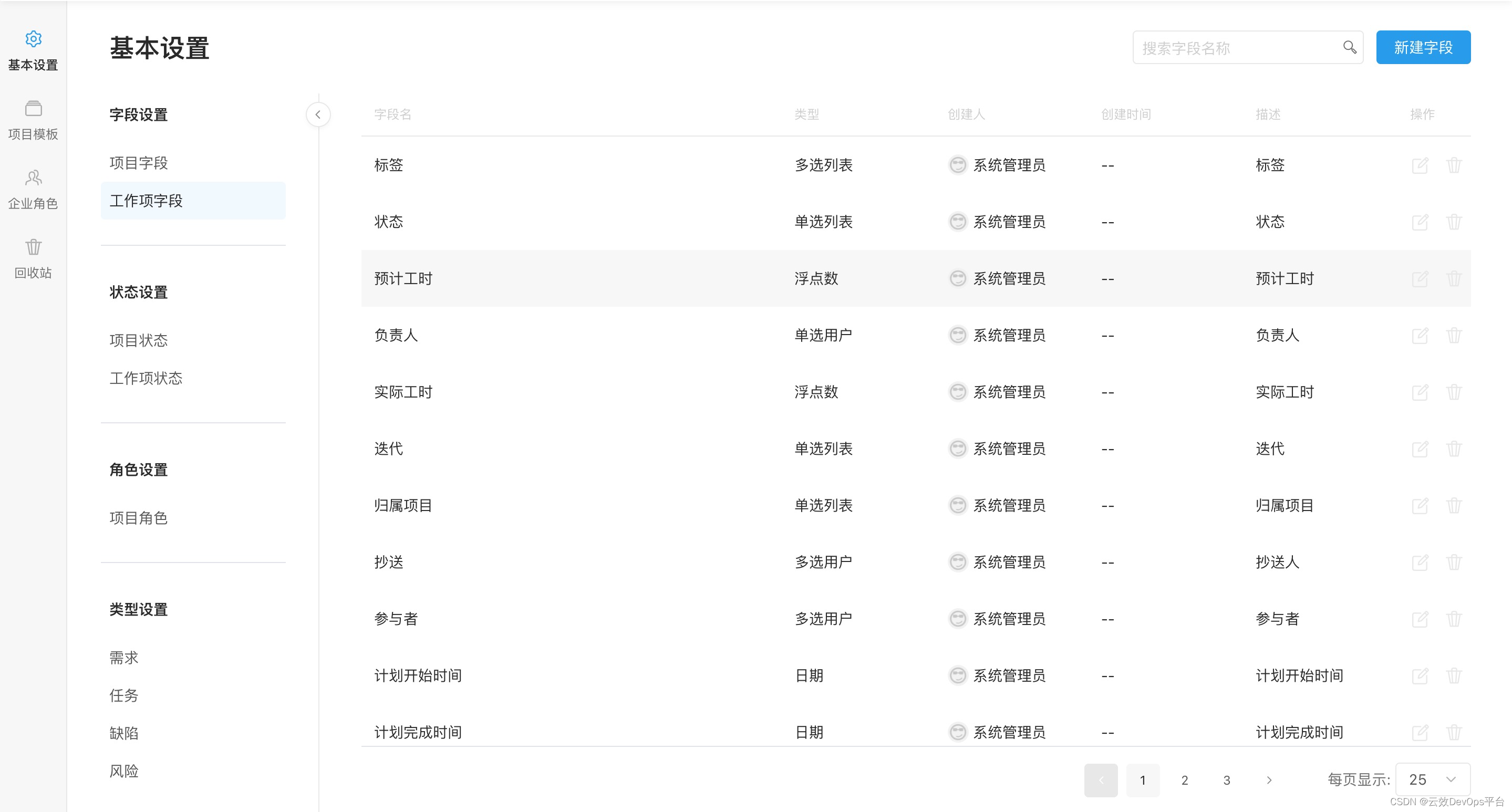The width and height of the screenshot is (1512, 812).
Task: Delete the 负责人 field row
Action: click(1454, 336)
